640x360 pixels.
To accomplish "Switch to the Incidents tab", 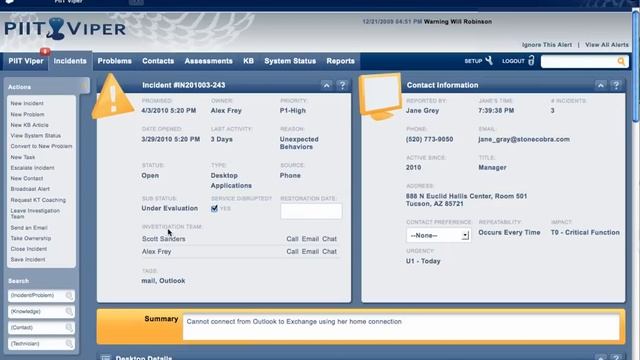I will [70, 61].
